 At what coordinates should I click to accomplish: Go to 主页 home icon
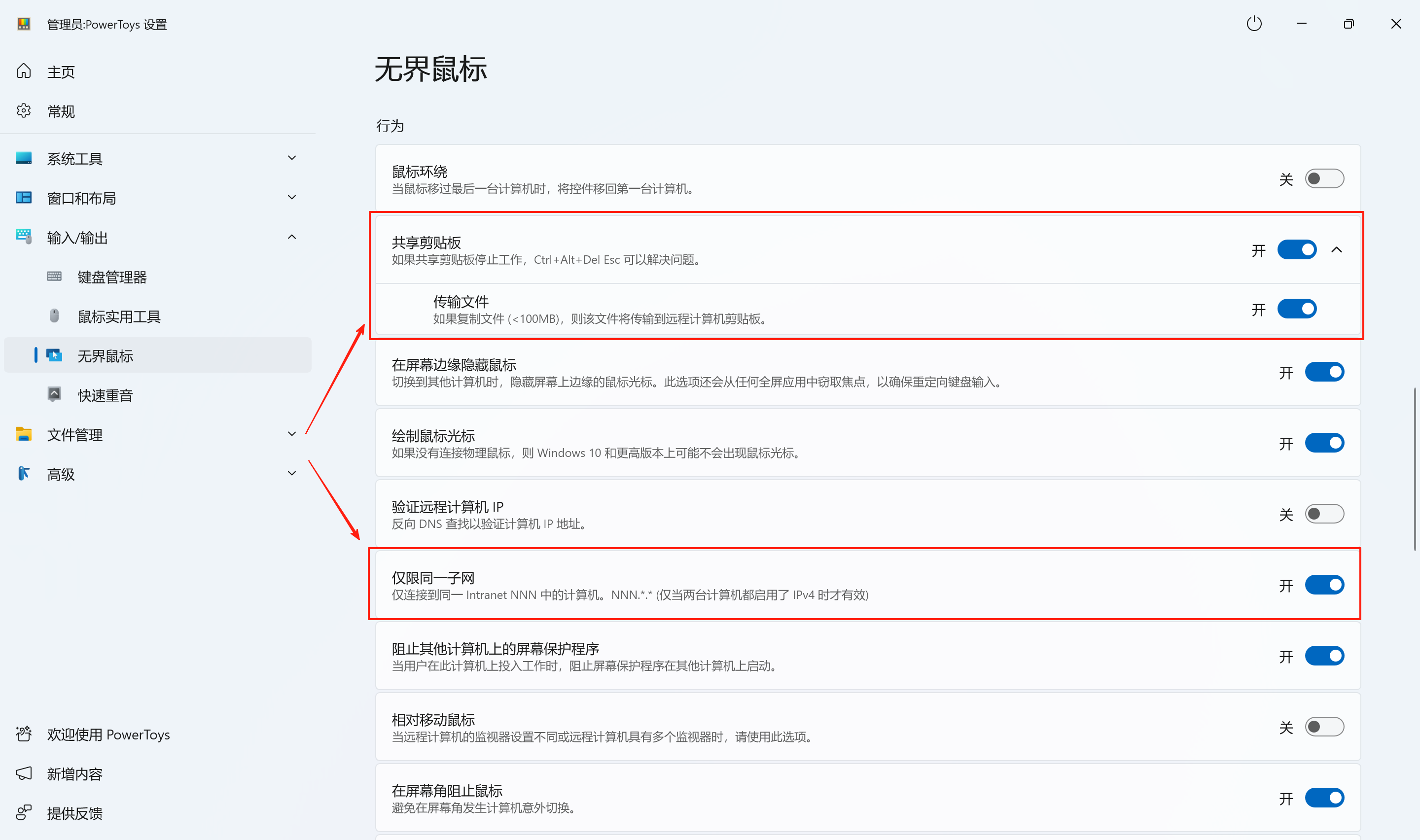click(24, 71)
